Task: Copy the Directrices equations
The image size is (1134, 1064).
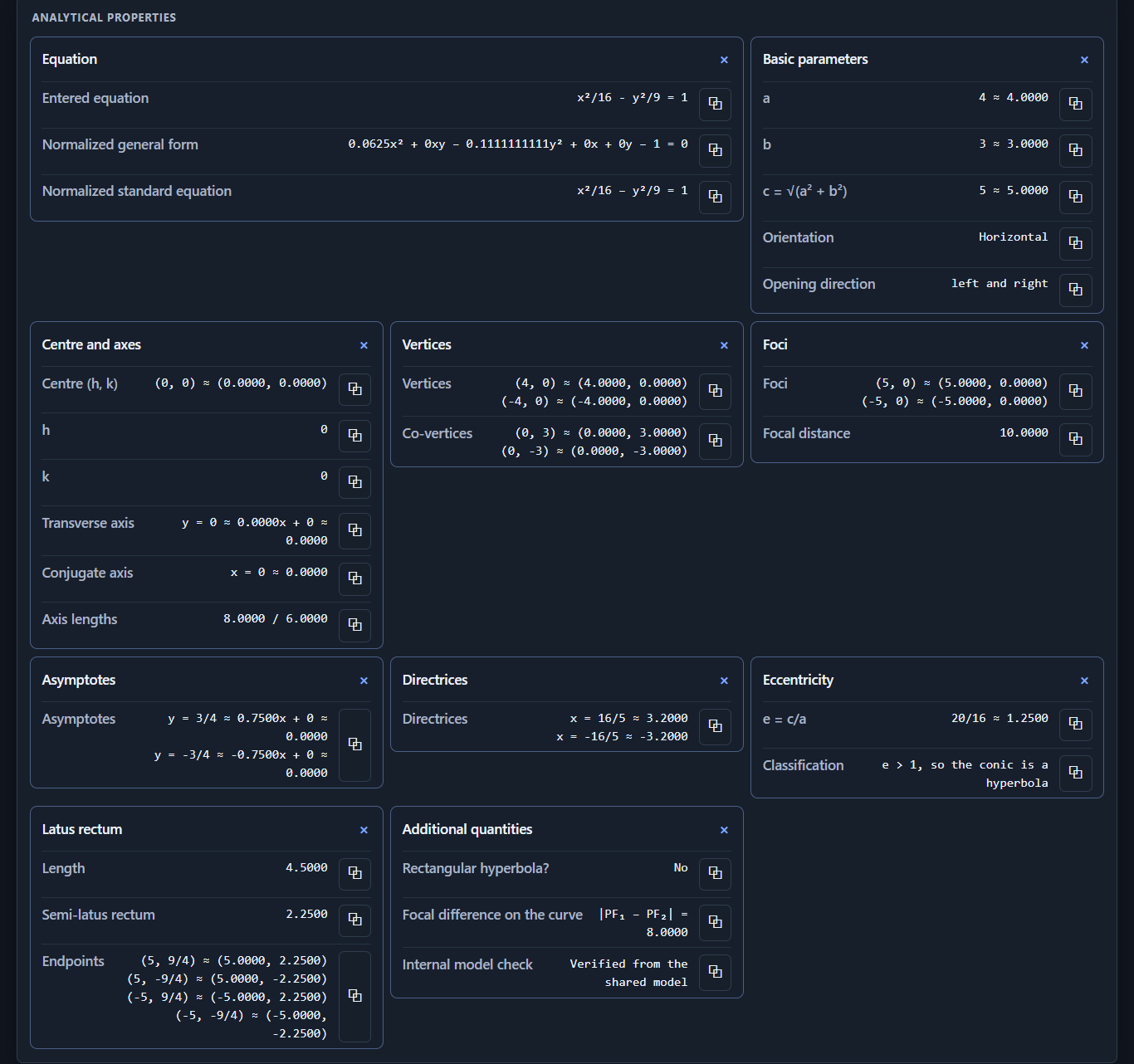Action: tap(715, 727)
